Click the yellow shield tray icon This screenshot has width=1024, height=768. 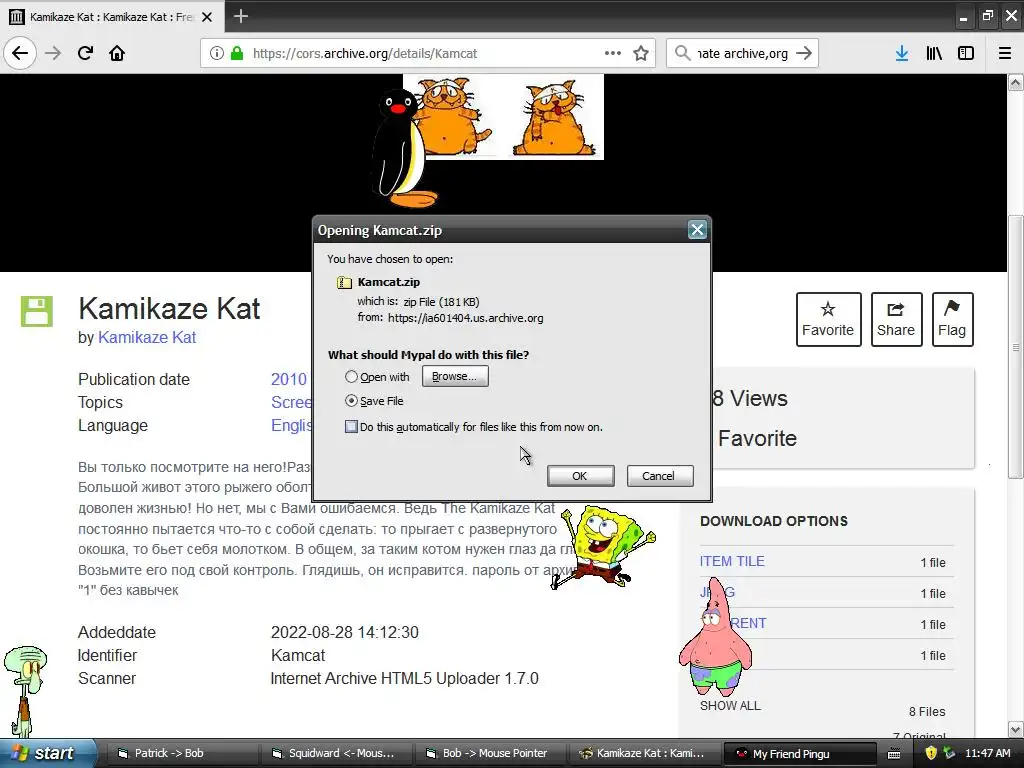click(x=931, y=754)
